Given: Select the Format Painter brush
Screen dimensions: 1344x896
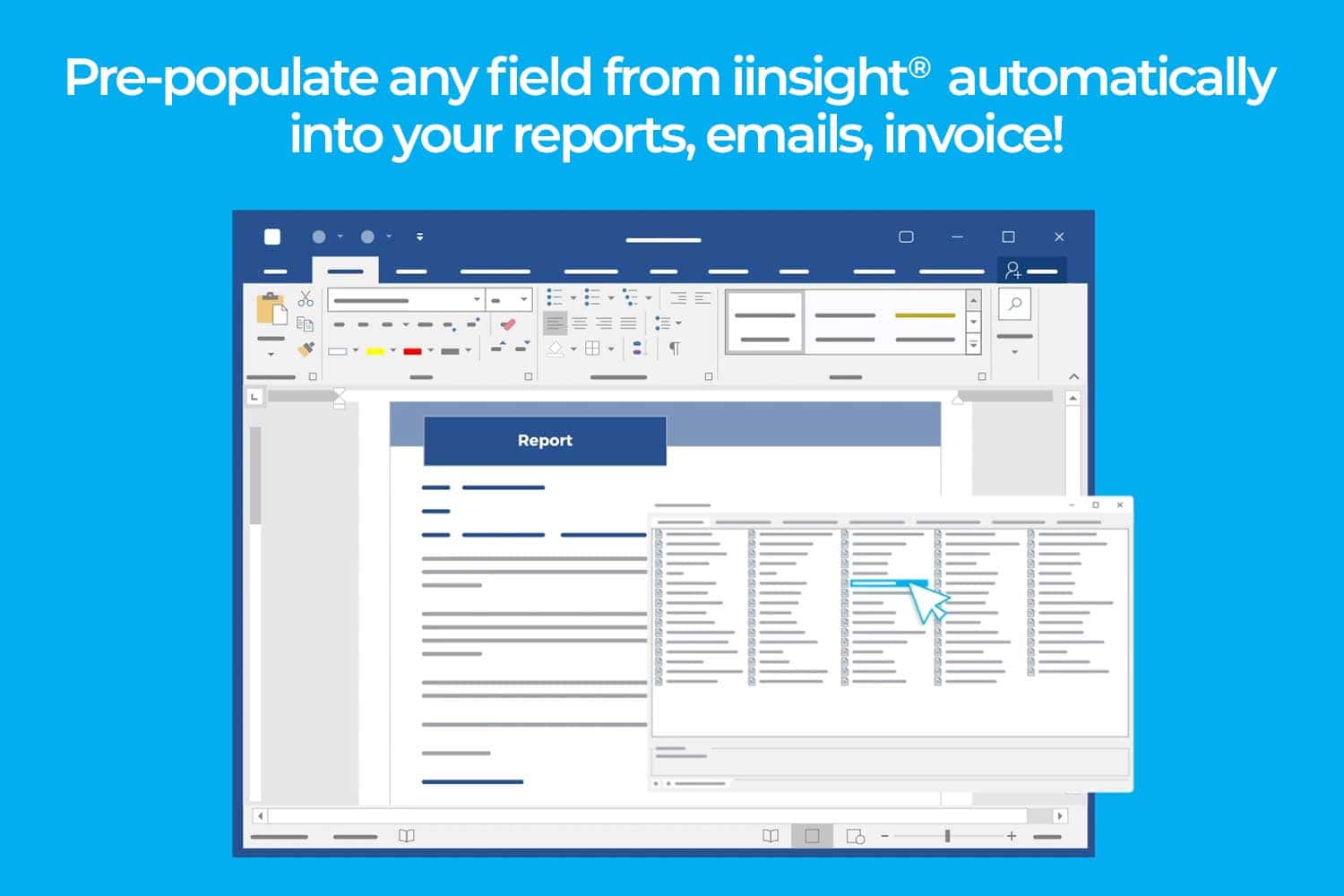Looking at the screenshot, I should (306, 348).
